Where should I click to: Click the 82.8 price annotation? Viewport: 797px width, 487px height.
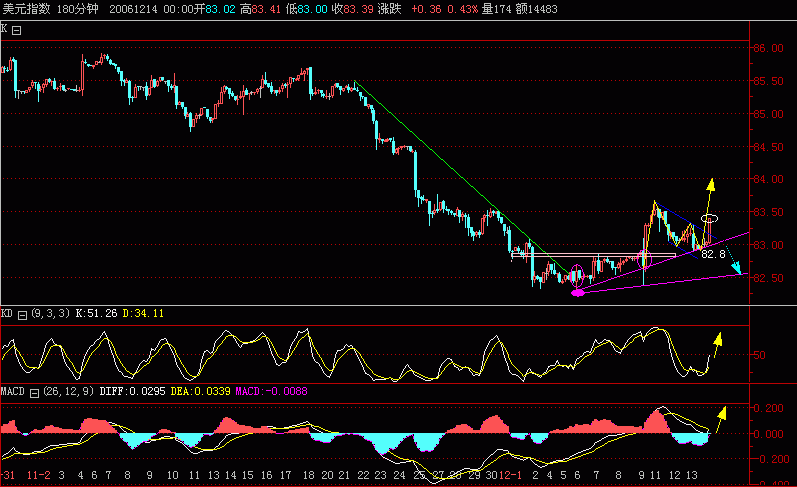[713, 254]
